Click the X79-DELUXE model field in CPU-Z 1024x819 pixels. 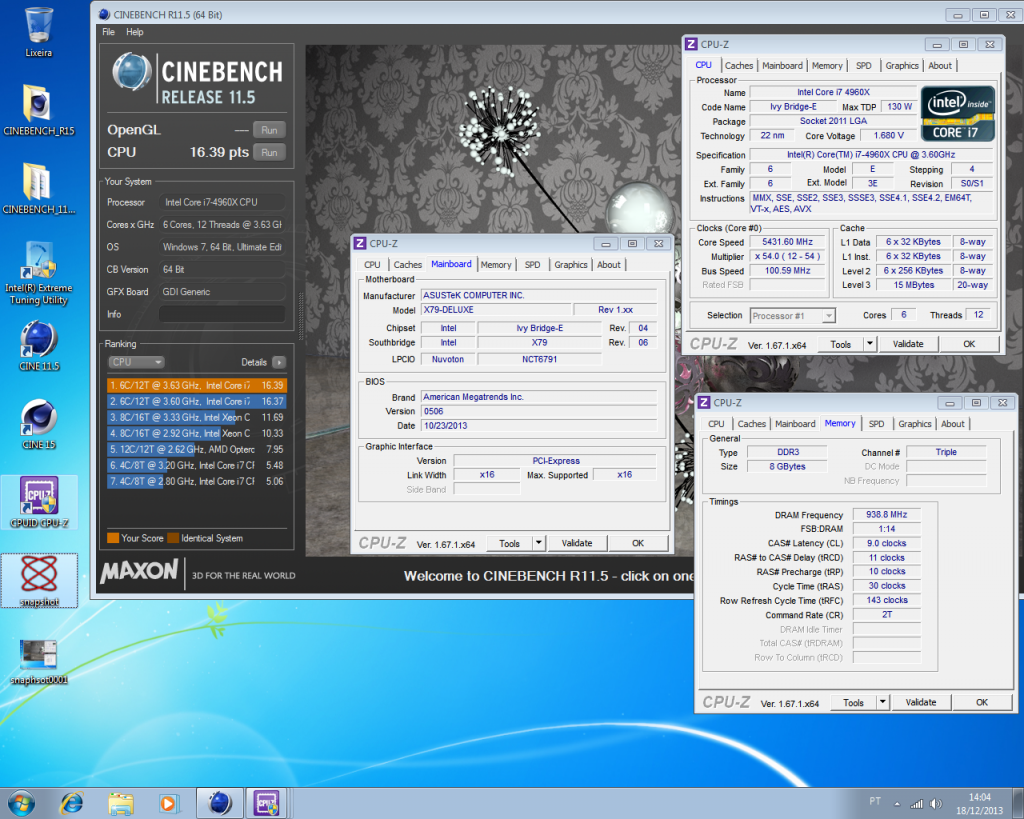(496, 310)
